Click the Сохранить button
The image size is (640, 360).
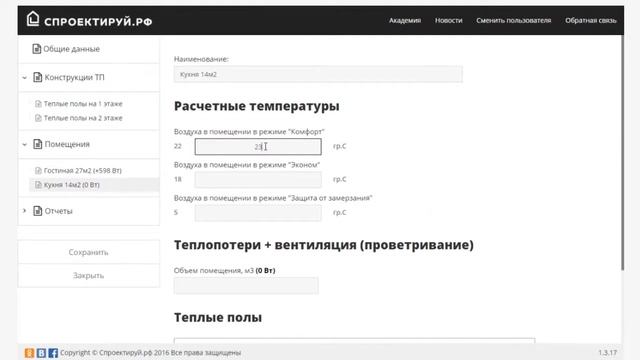pyautogui.click(x=89, y=252)
